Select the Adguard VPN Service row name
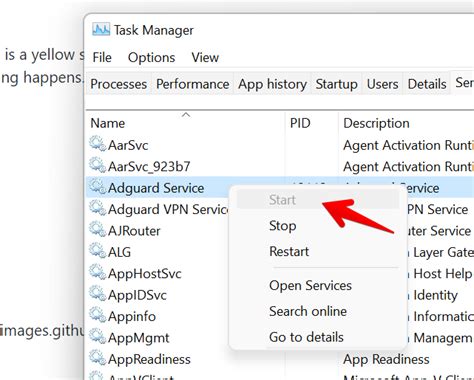Viewport: 474px width, 380px height. [168, 209]
